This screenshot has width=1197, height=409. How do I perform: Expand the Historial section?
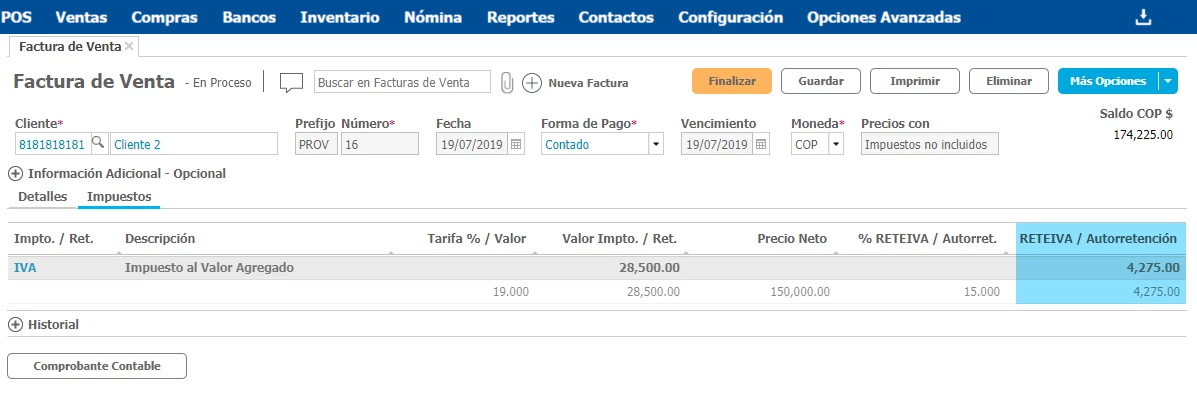click(x=15, y=324)
